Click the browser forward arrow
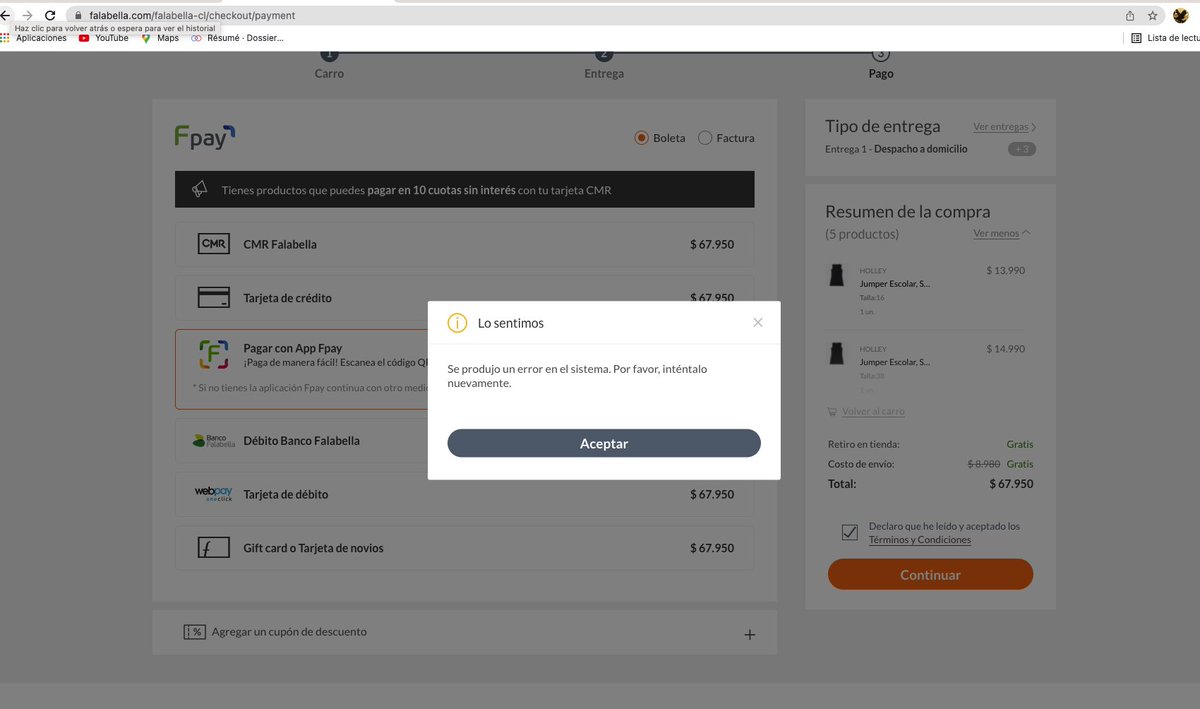Image resolution: width=1200 pixels, height=709 pixels. [x=27, y=16]
